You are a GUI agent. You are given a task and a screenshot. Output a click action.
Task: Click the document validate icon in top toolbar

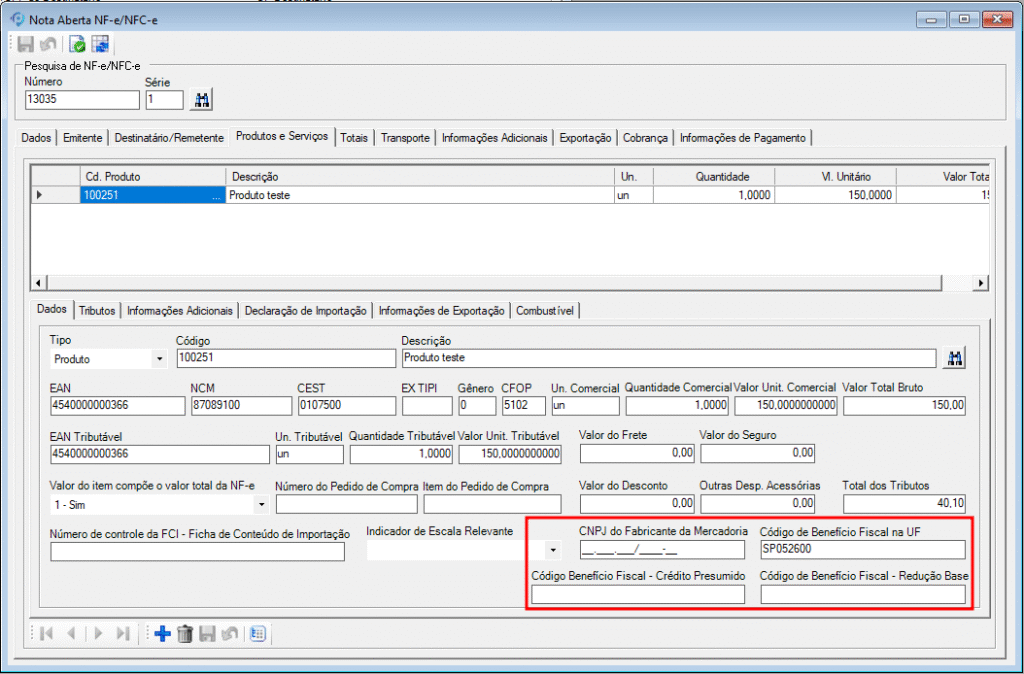(77, 44)
